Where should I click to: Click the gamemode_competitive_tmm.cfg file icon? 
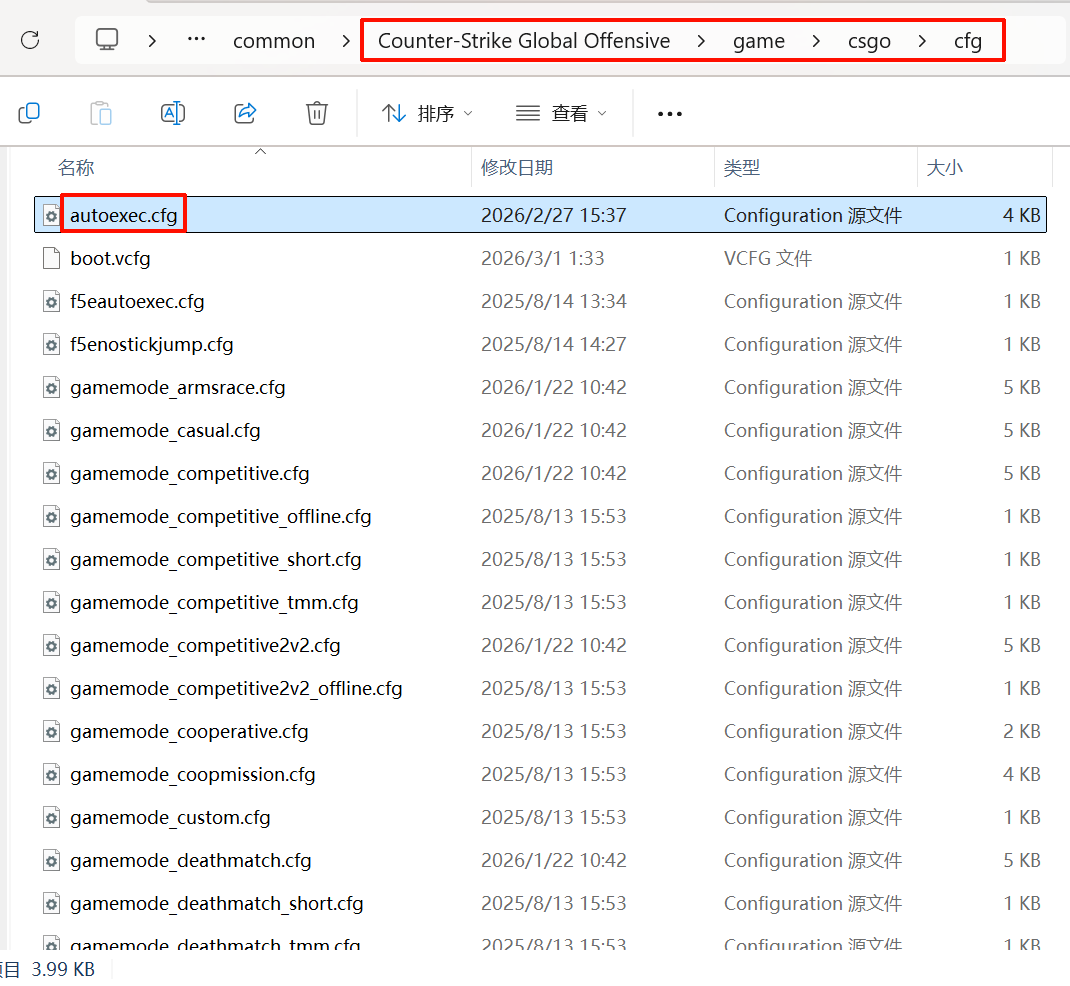[51, 603]
